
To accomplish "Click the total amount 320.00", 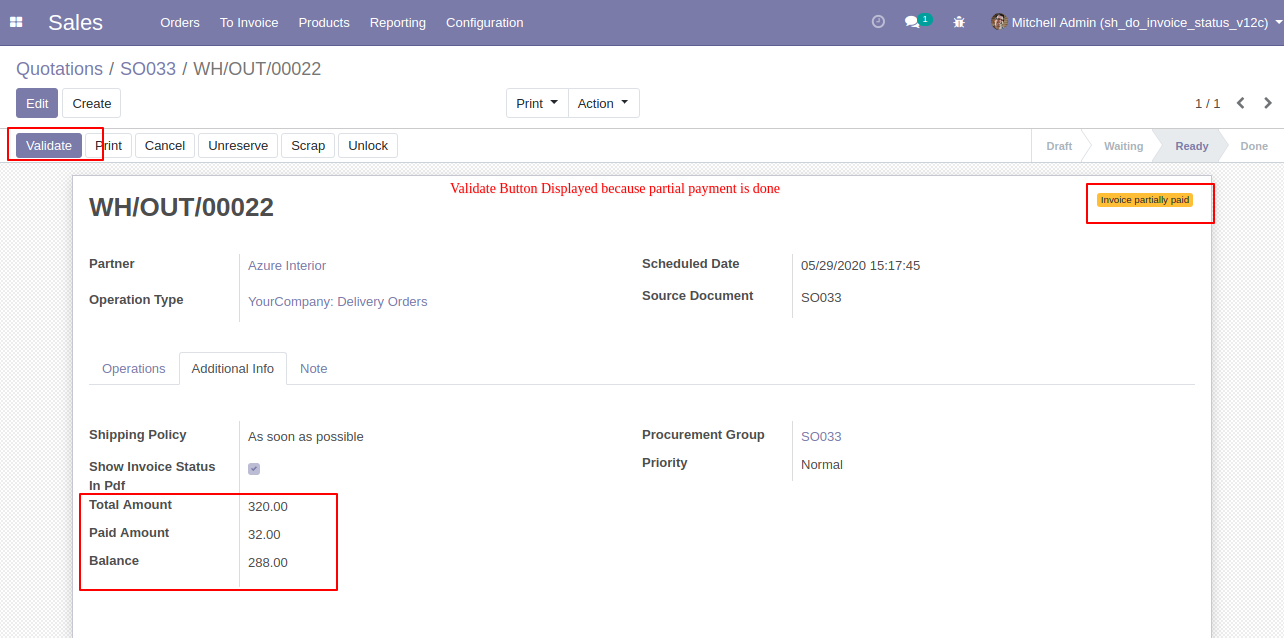I will [x=268, y=506].
